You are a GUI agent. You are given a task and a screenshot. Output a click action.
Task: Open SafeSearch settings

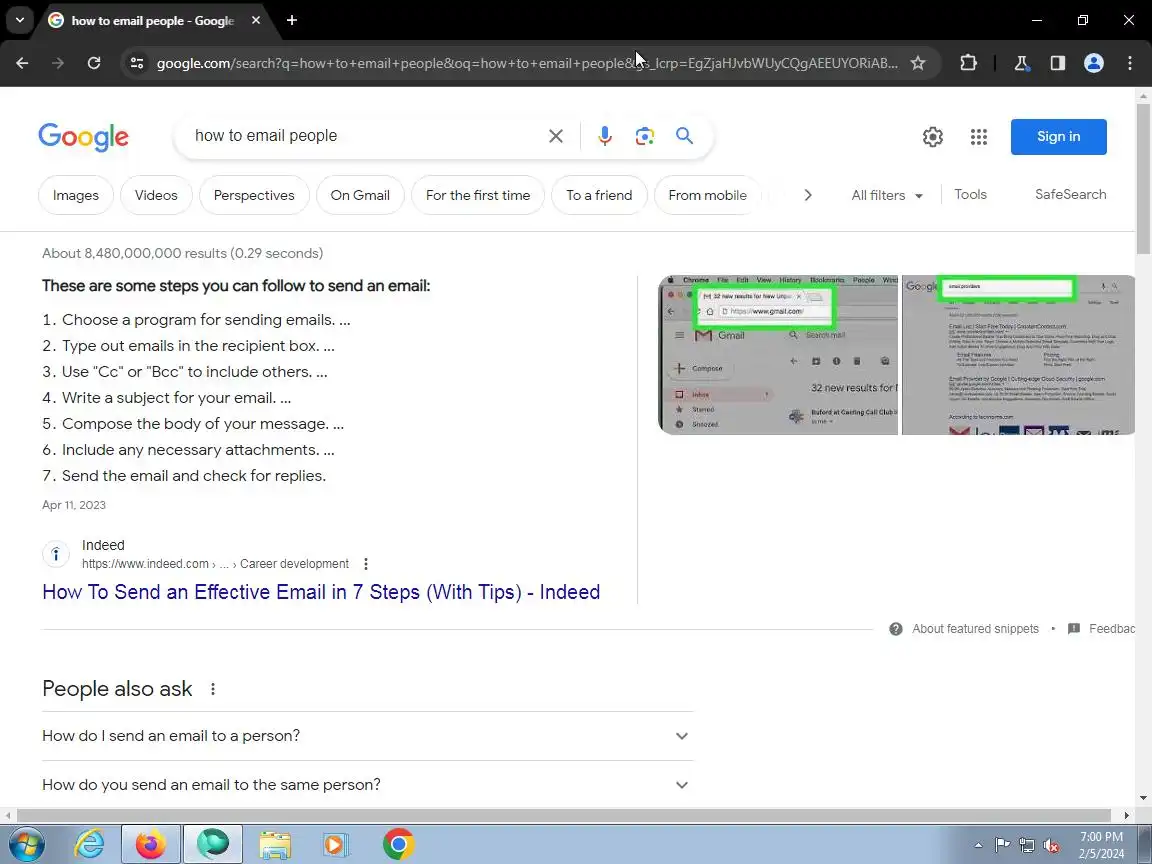tap(1070, 195)
